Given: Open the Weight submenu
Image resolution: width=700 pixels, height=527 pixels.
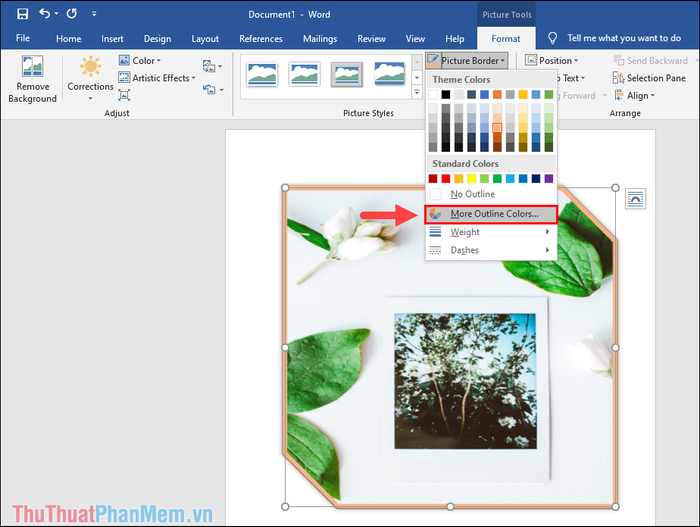Looking at the screenshot, I should (465, 232).
